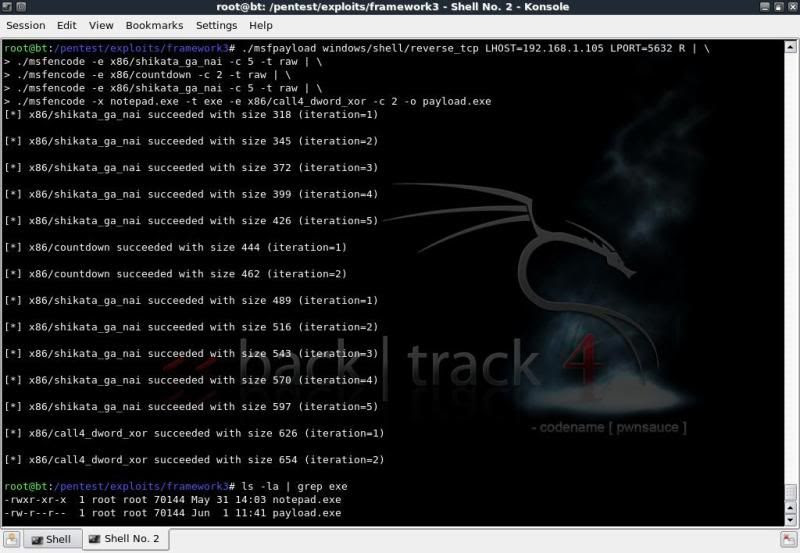Viewport: 800px width, 553px height.
Task: Click the shikata_ga_nai size 318 output line
Action: pyautogui.click(x=191, y=115)
